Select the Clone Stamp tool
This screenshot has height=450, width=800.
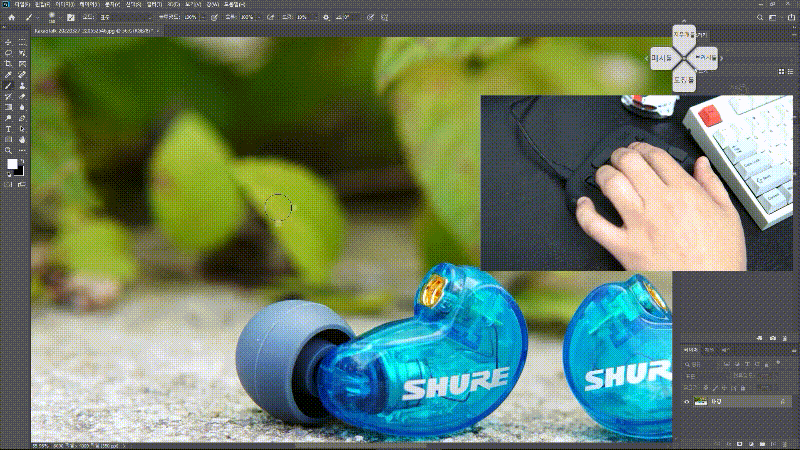pos(22,86)
